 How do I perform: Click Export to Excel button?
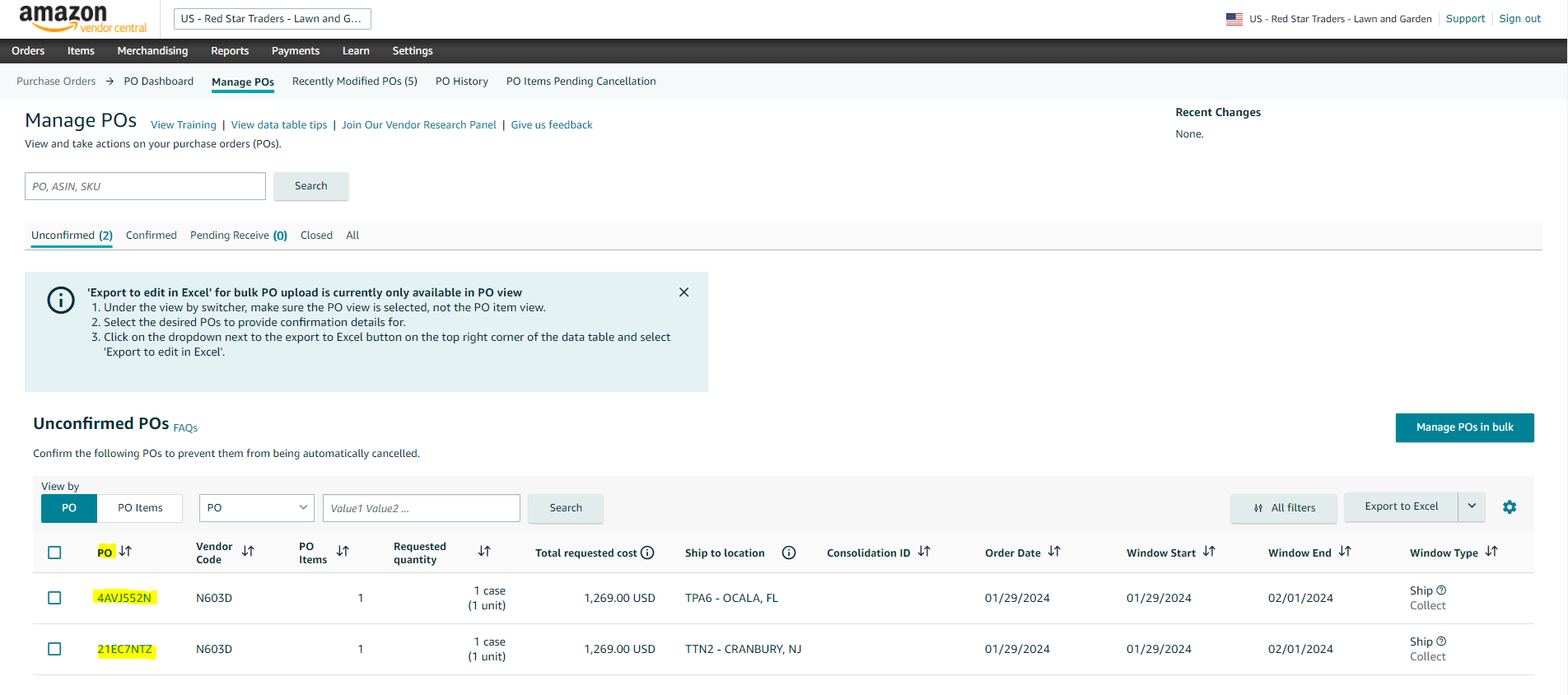pos(1402,506)
